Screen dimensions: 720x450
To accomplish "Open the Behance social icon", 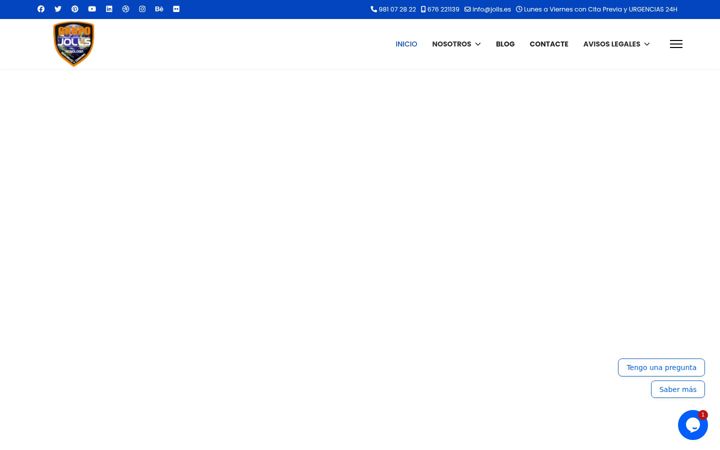I will pyautogui.click(x=159, y=9).
